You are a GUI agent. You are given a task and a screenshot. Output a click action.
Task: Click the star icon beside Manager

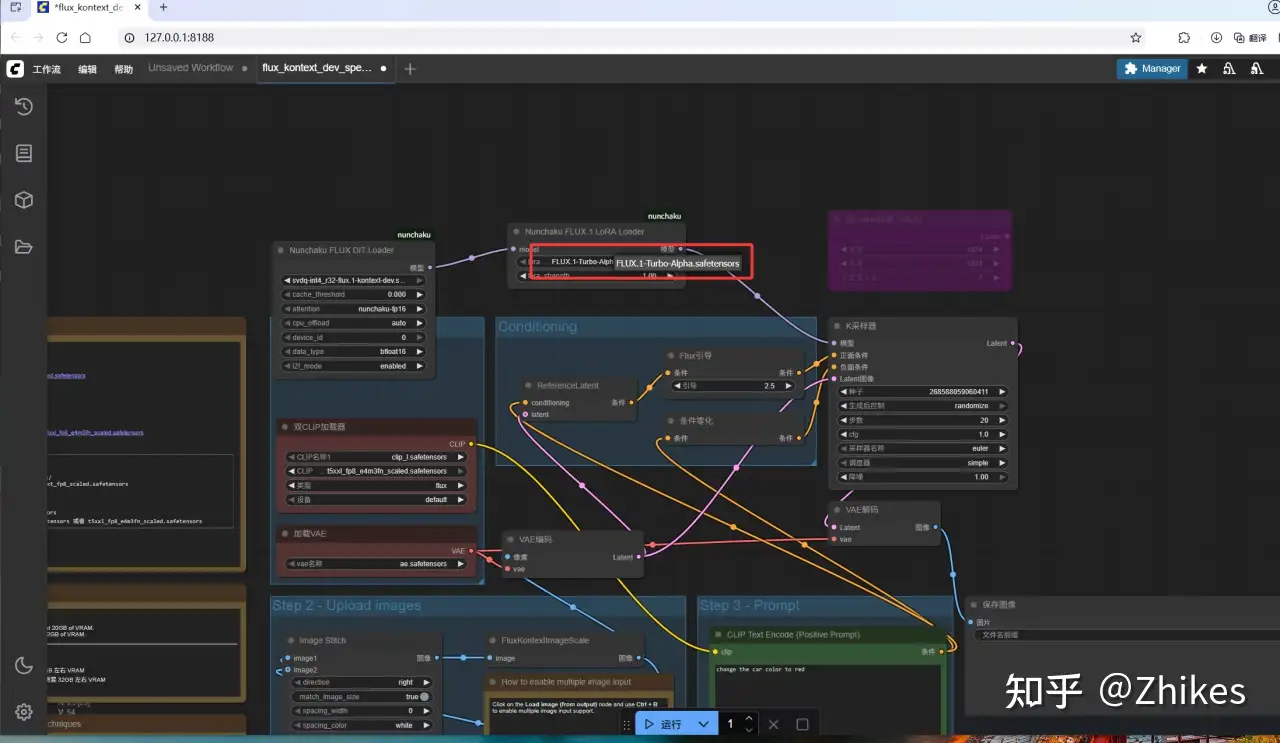[1202, 69]
